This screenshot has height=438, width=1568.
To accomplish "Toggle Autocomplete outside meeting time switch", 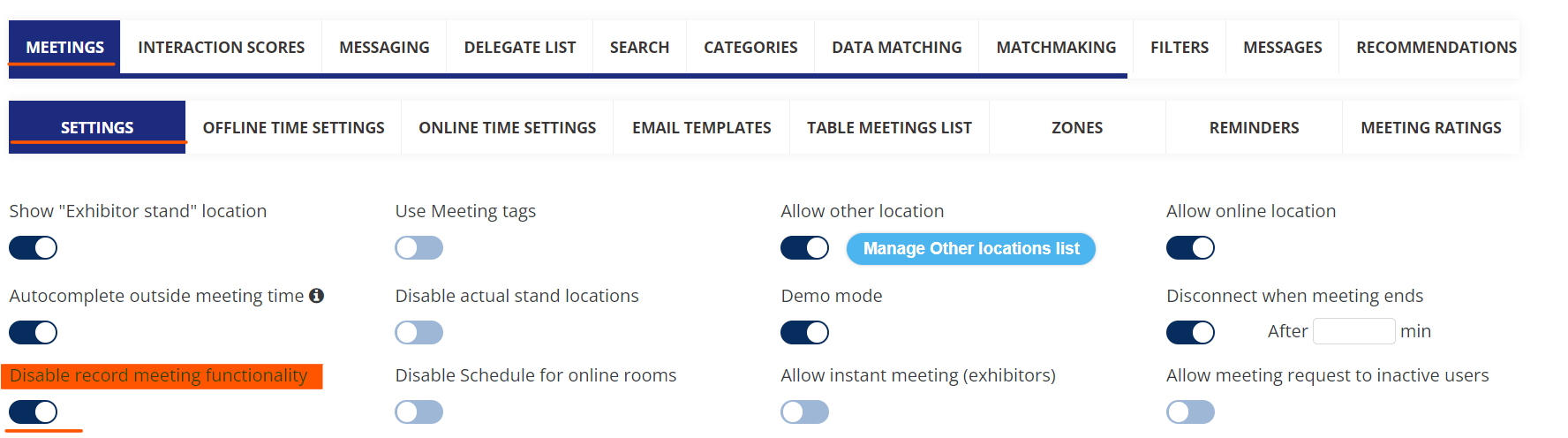I will [x=34, y=333].
